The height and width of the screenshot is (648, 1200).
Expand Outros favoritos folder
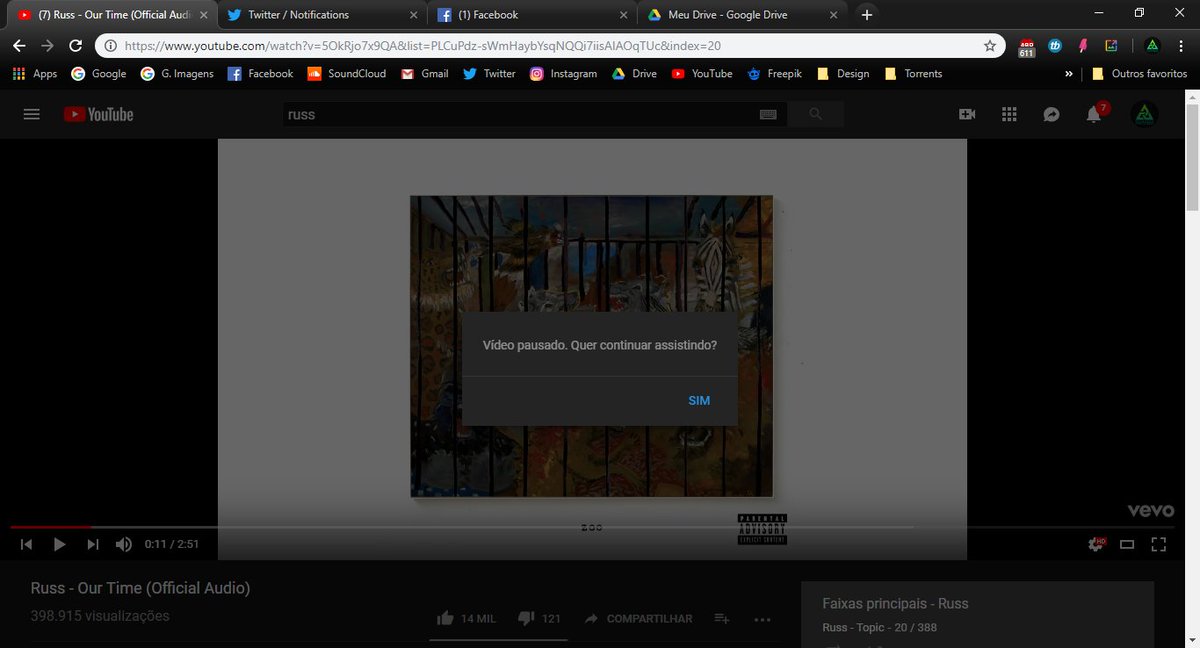(1140, 74)
